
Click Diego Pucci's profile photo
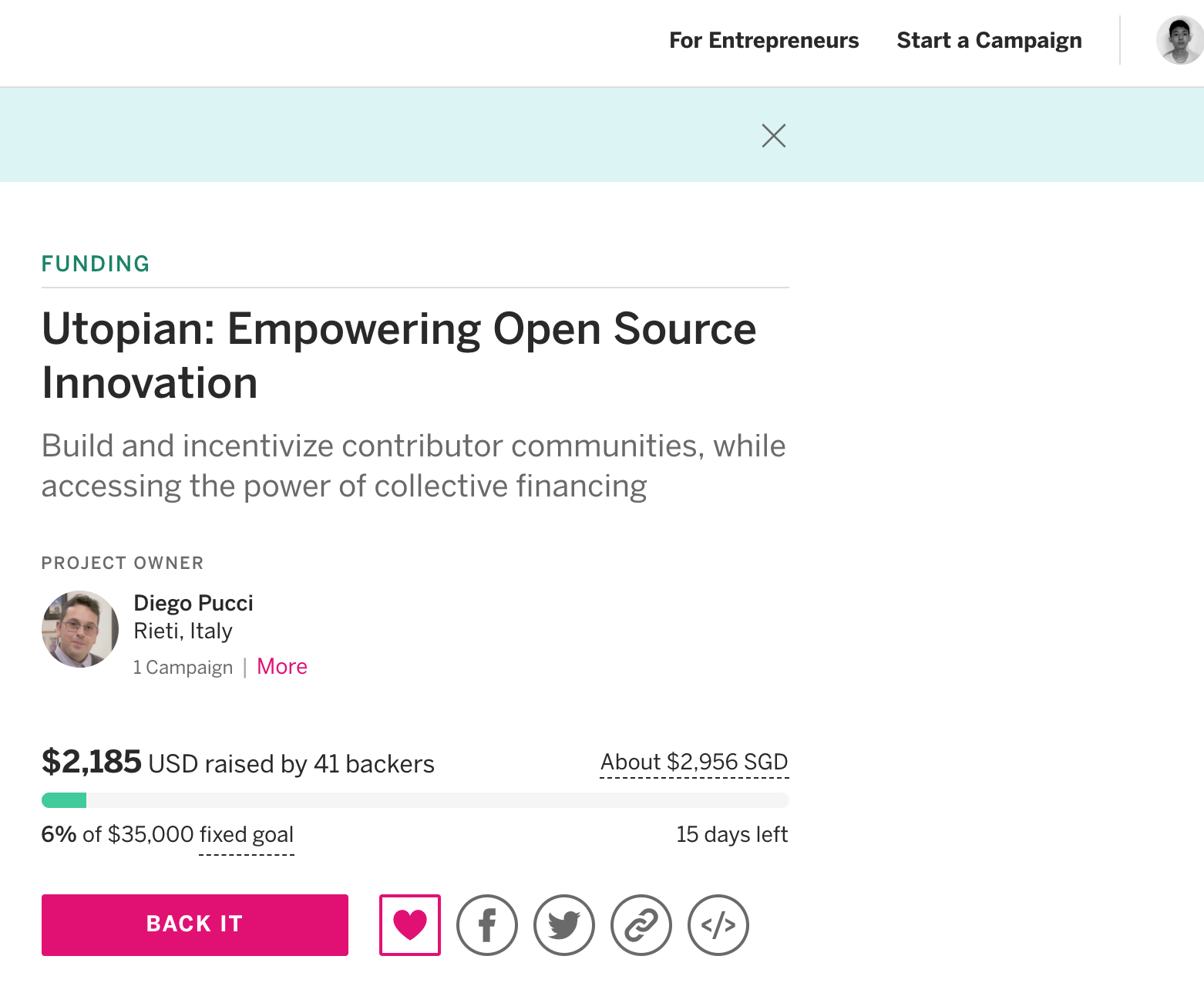(80, 629)
